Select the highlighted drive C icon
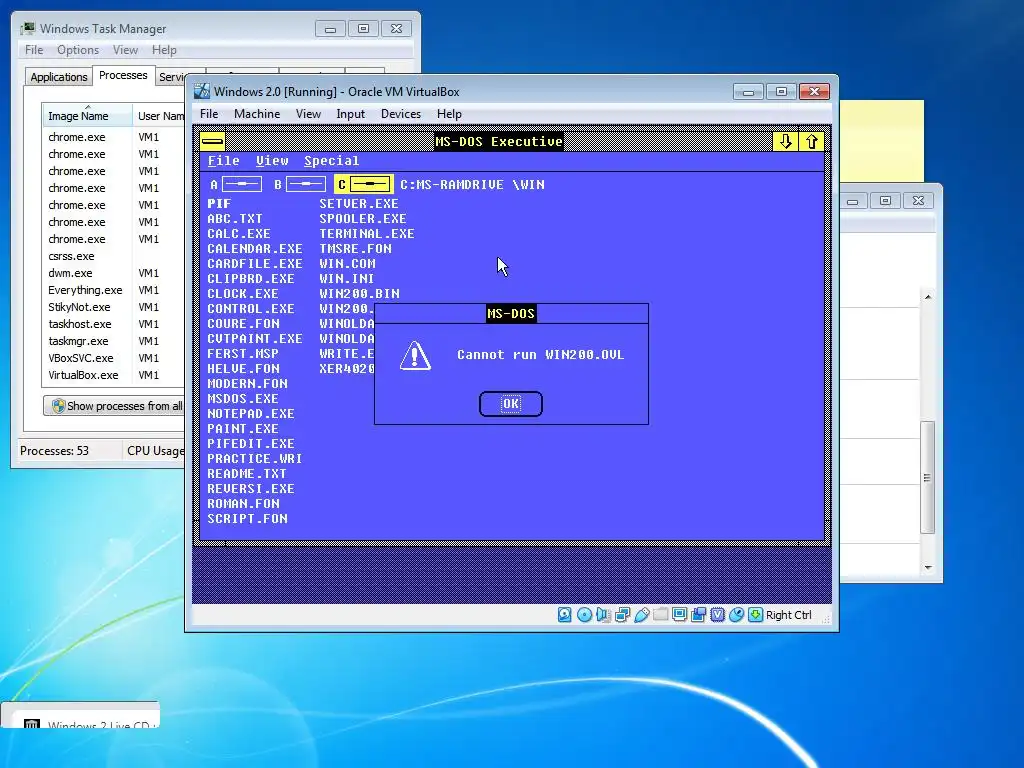The width and height of the screenshot is (1024, 768). coord(364,185)
